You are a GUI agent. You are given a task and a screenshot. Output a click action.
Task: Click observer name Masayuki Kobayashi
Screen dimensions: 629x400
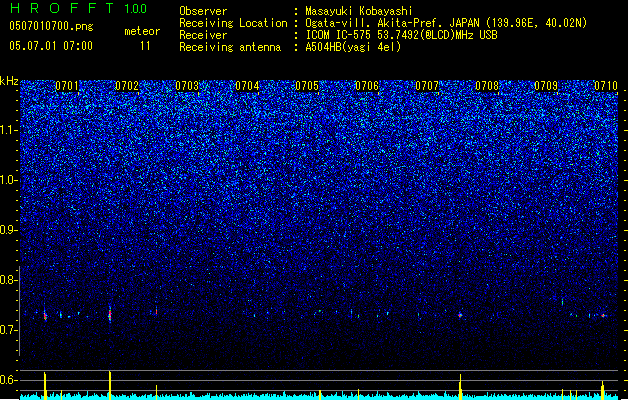tap(359, 11)
